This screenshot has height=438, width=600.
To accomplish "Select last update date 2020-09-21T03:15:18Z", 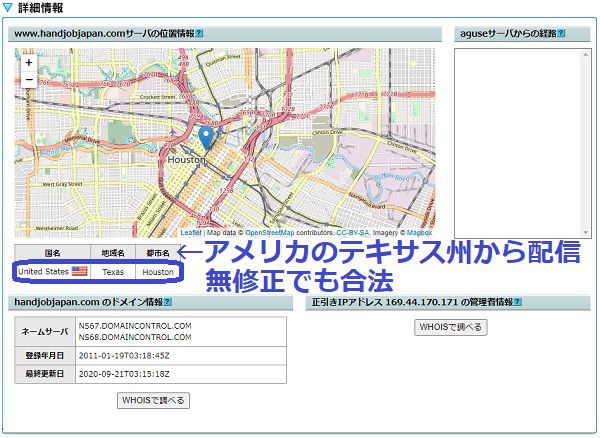I will pos(124,374).
